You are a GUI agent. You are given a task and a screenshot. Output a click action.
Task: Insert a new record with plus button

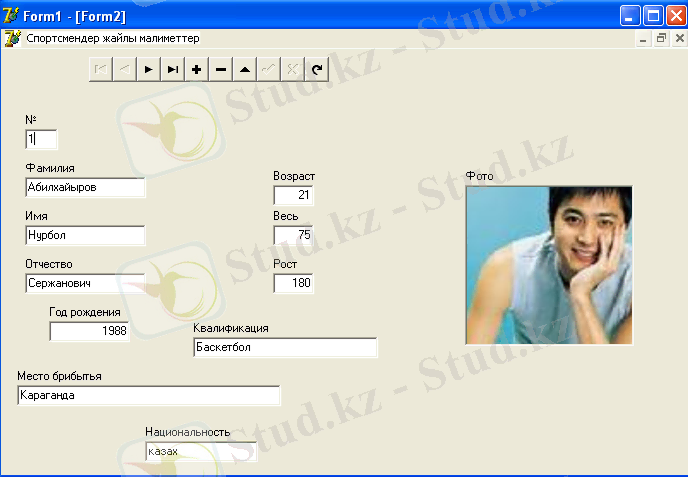click(197, 69)
